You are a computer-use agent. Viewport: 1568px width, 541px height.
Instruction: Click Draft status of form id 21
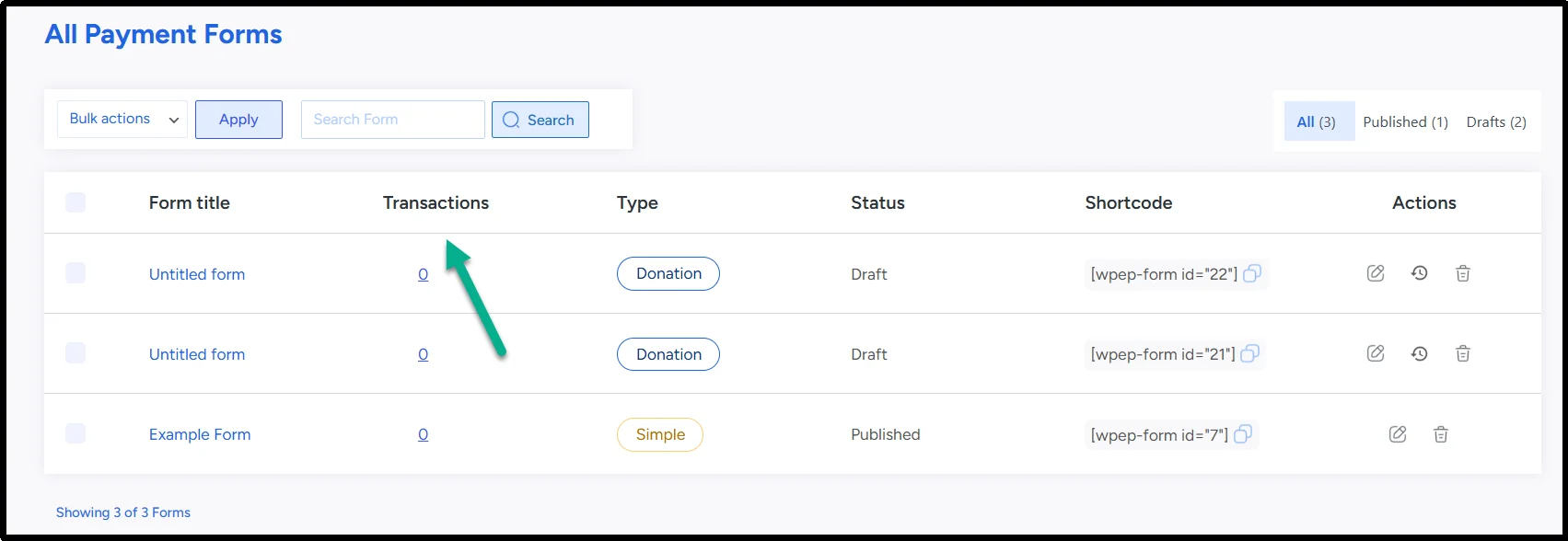869,354
